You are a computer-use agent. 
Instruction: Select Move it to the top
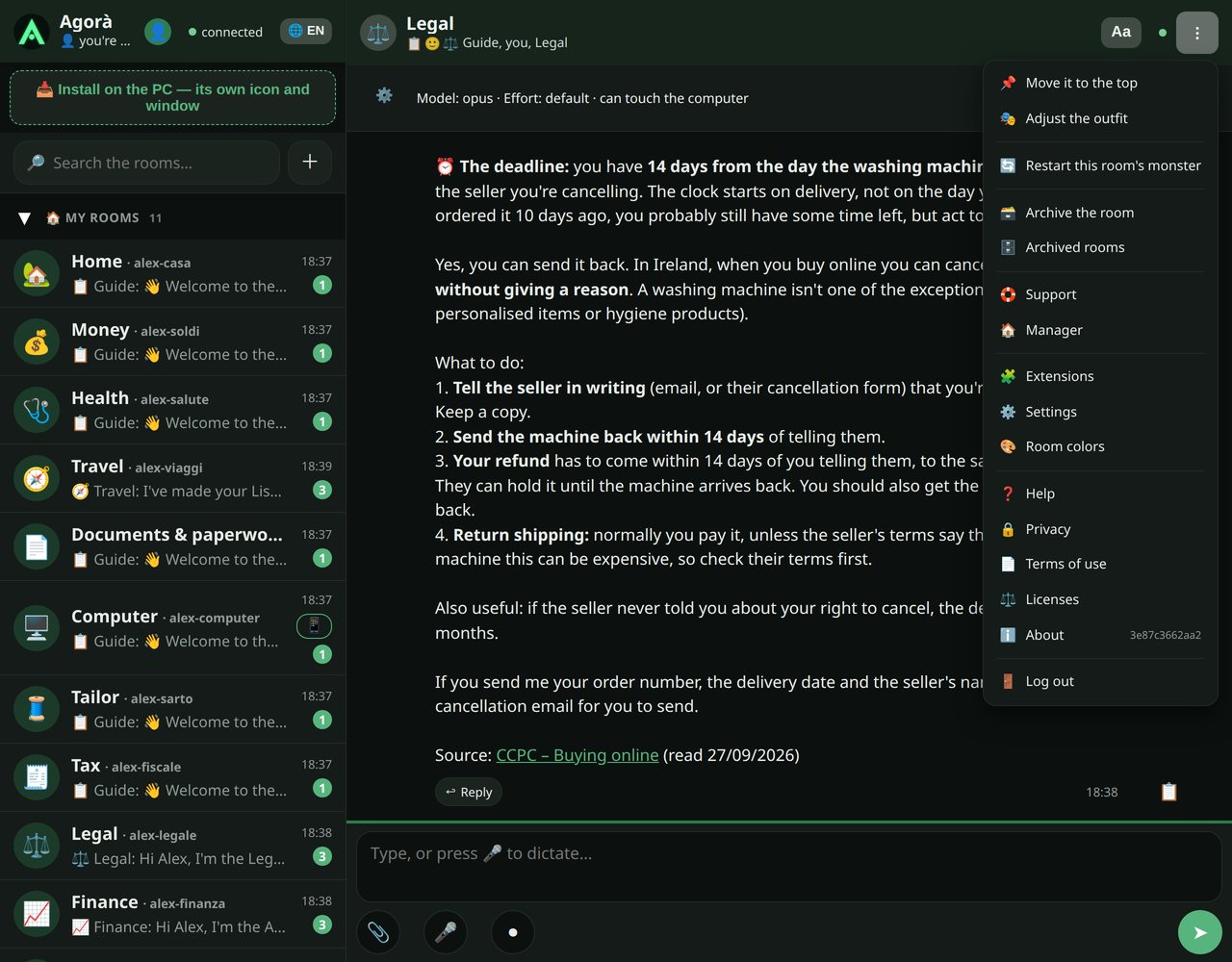click(x=1100, y=83)
